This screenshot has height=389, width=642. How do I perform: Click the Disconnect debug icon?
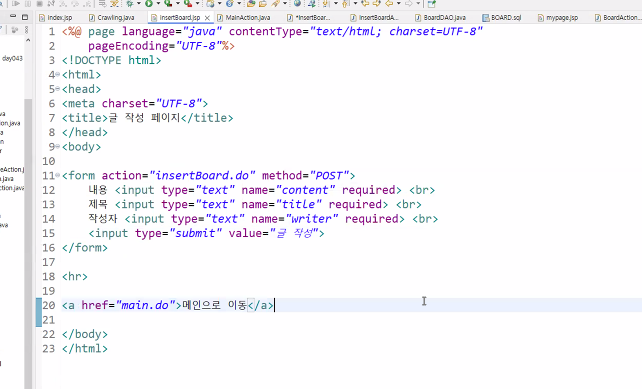click(x=51, y=4)
